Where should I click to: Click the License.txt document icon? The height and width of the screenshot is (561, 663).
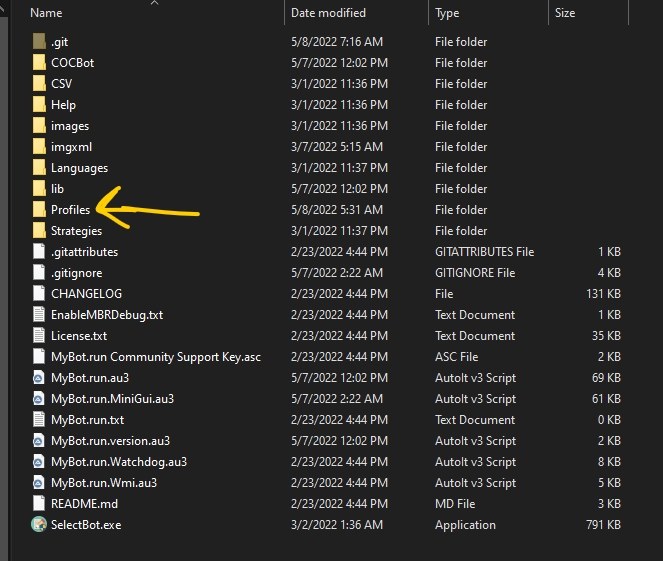click(38, 336)
